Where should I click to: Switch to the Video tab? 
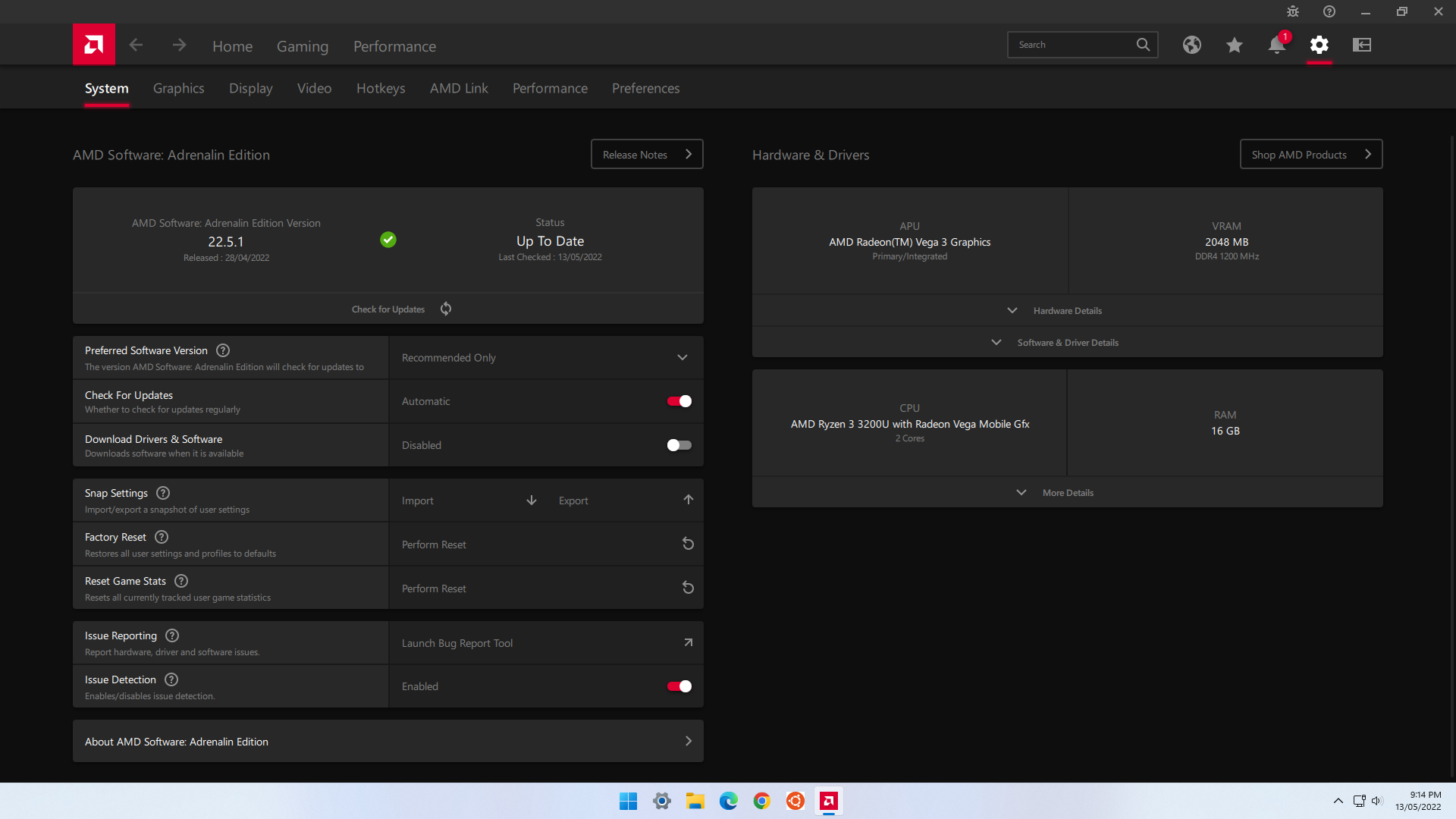[315, 88]
